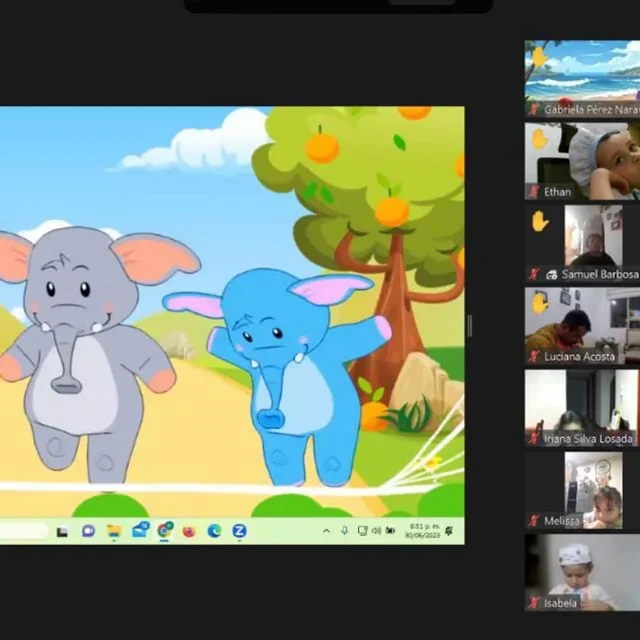
Task: Open Microsoft Edge from the shared taskbar
Action: point(214,531)
